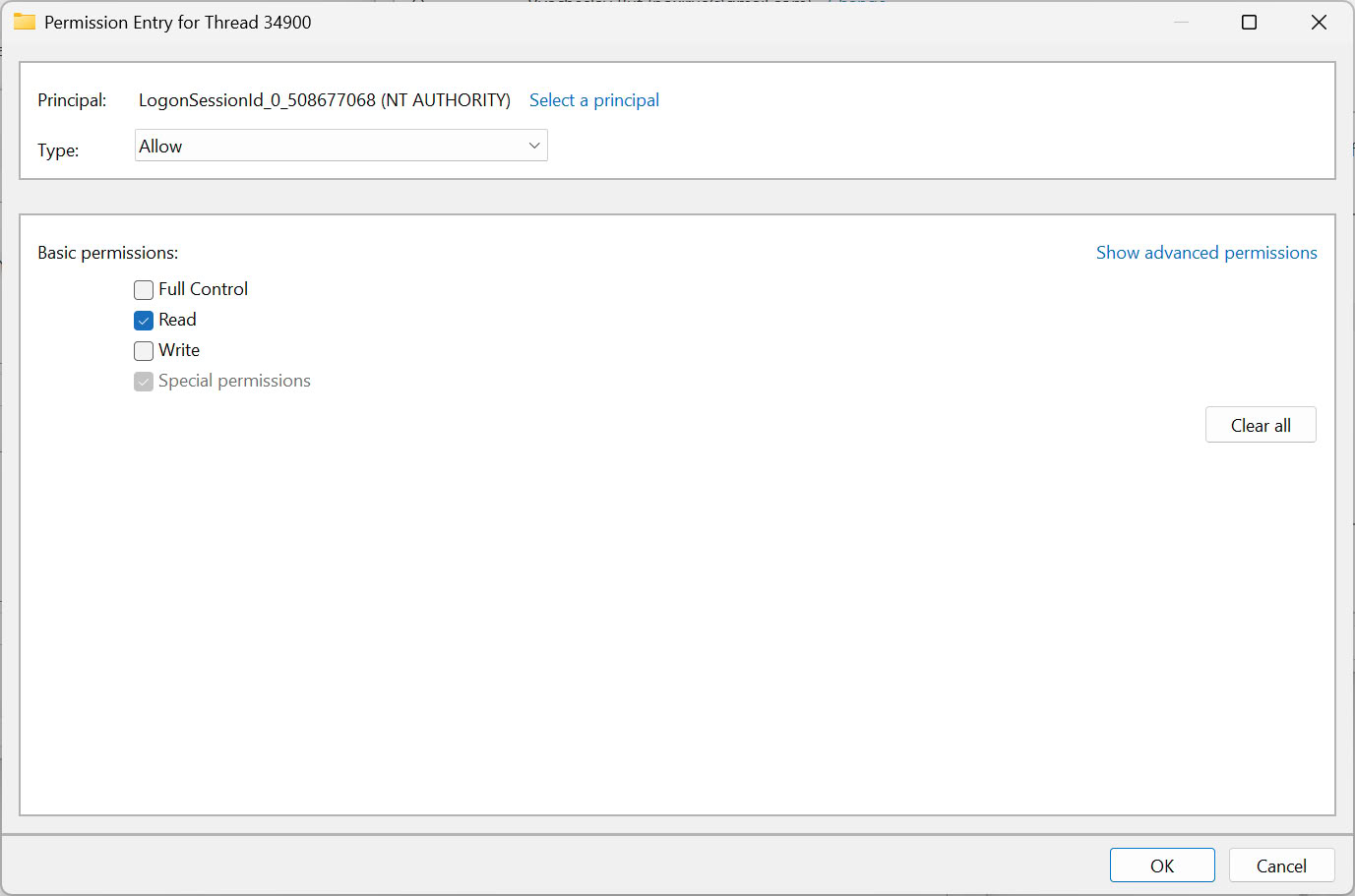This screenshot has width=1355, height=896.
Task: Maximize the Permission Entry window
Action: click(x=1249, y=22)
